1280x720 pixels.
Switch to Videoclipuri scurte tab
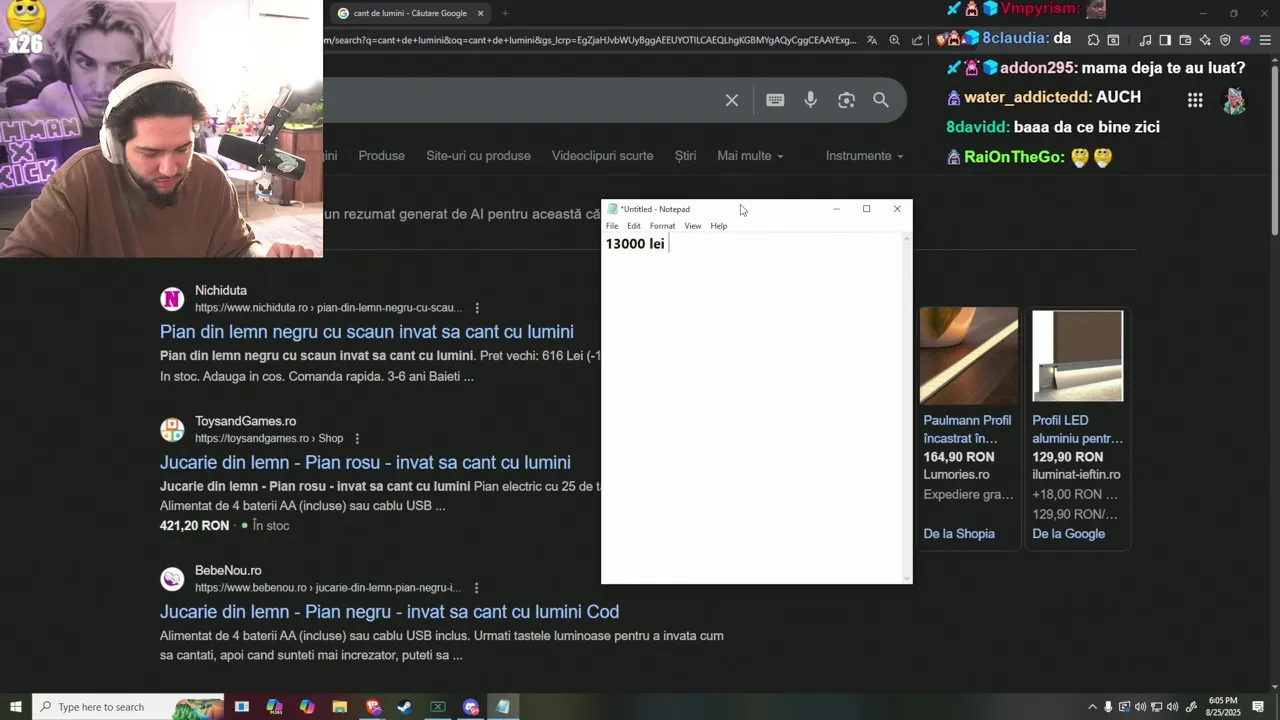click(602, 156)
